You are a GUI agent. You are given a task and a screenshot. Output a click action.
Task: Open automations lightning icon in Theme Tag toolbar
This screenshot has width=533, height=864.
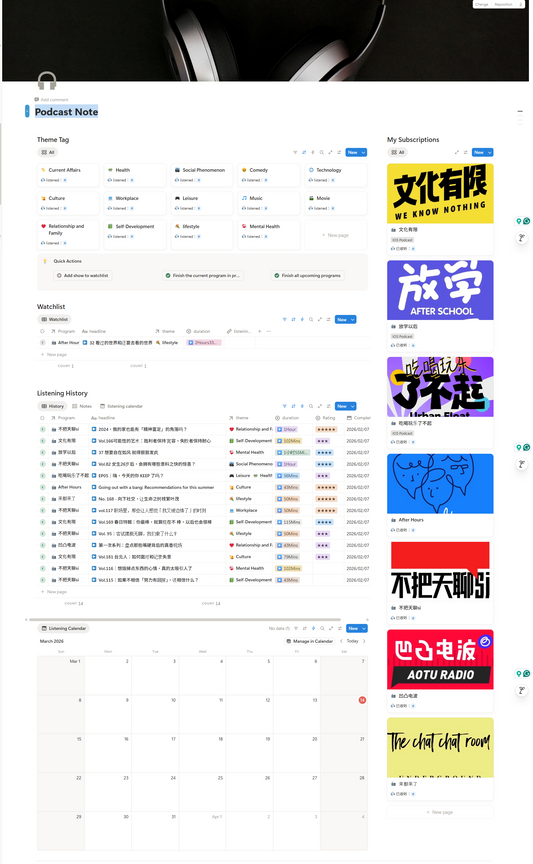(x=313, y=153)
